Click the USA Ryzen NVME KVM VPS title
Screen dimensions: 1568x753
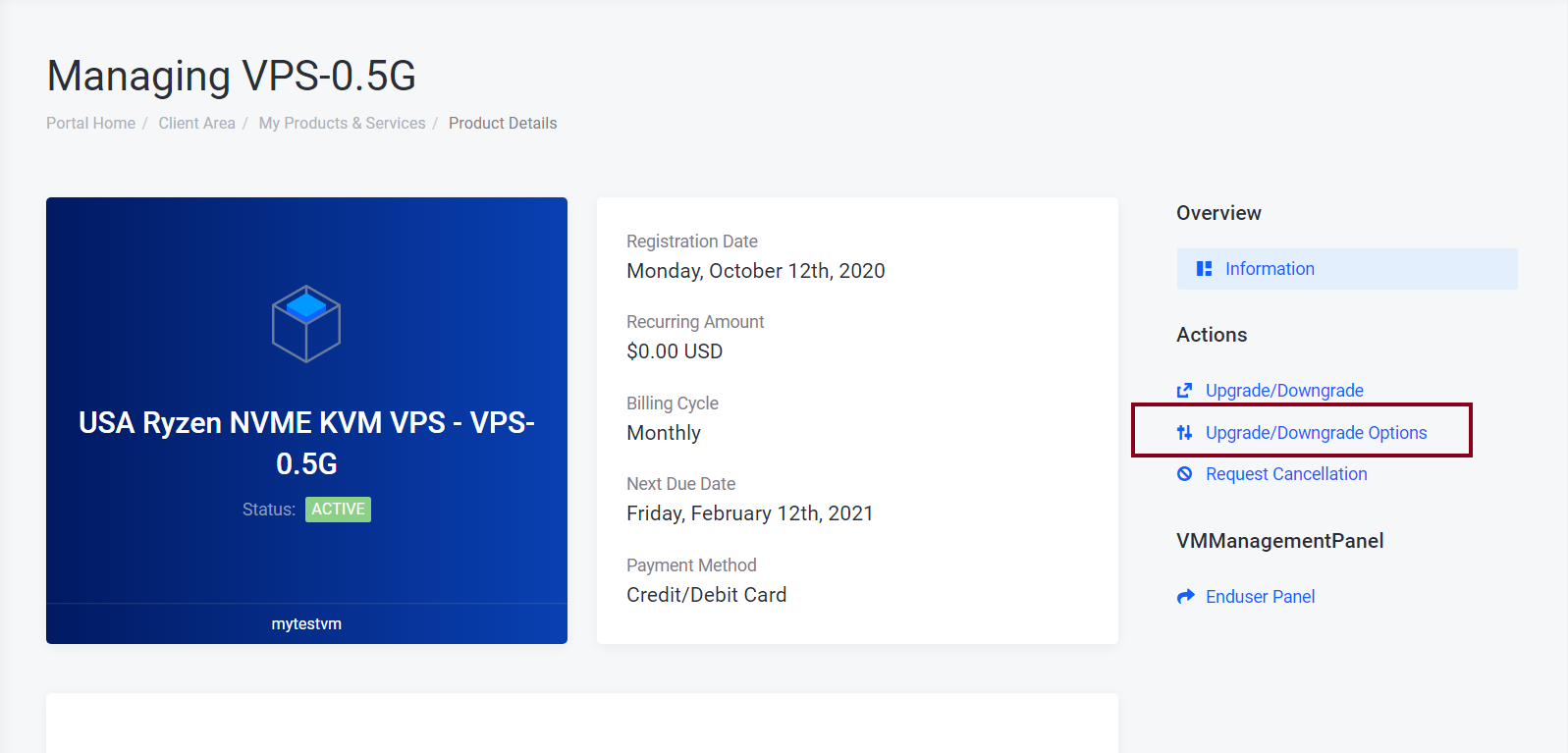306,443
